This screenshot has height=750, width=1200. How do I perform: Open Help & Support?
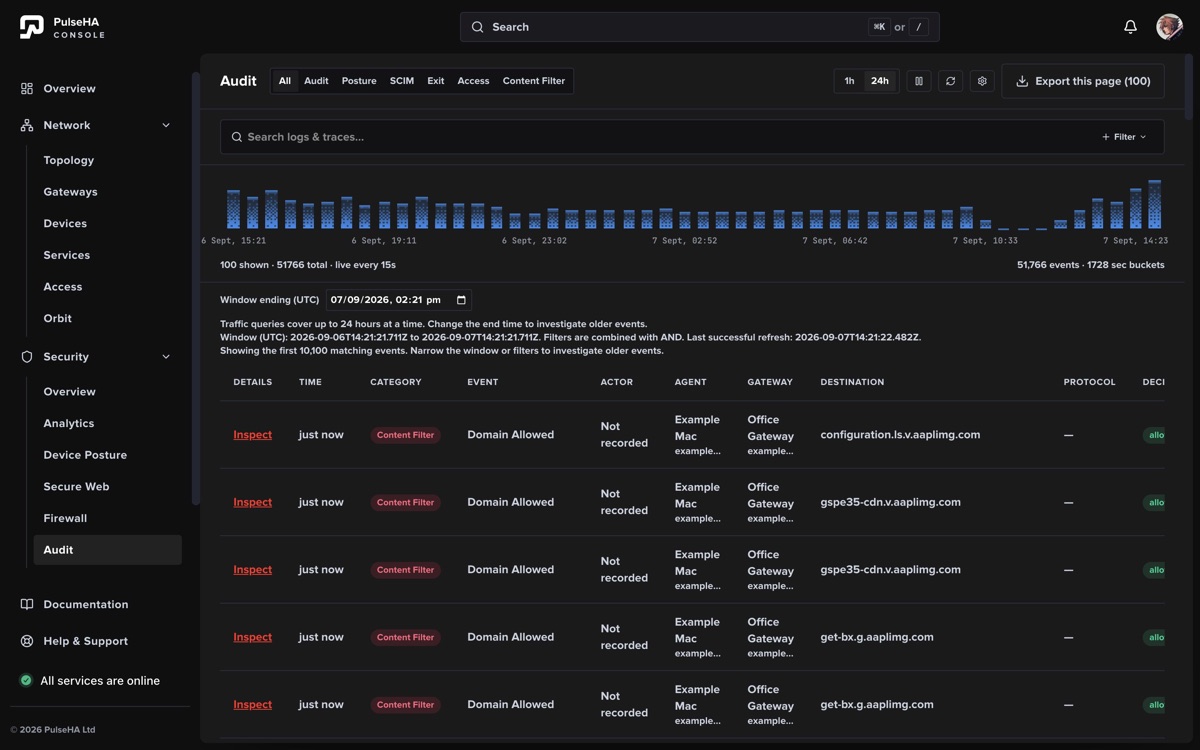click(85, 641)
